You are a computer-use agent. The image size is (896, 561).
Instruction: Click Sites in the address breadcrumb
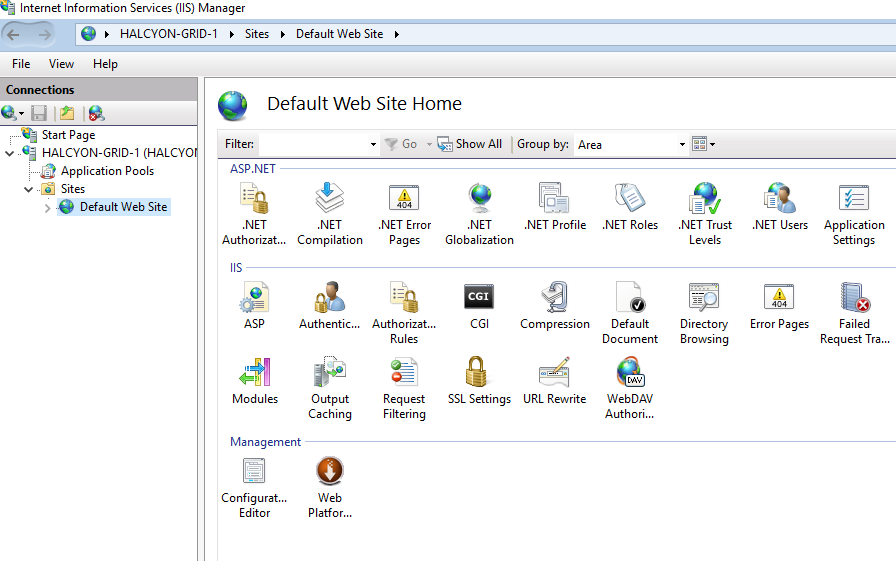(257, 34)
